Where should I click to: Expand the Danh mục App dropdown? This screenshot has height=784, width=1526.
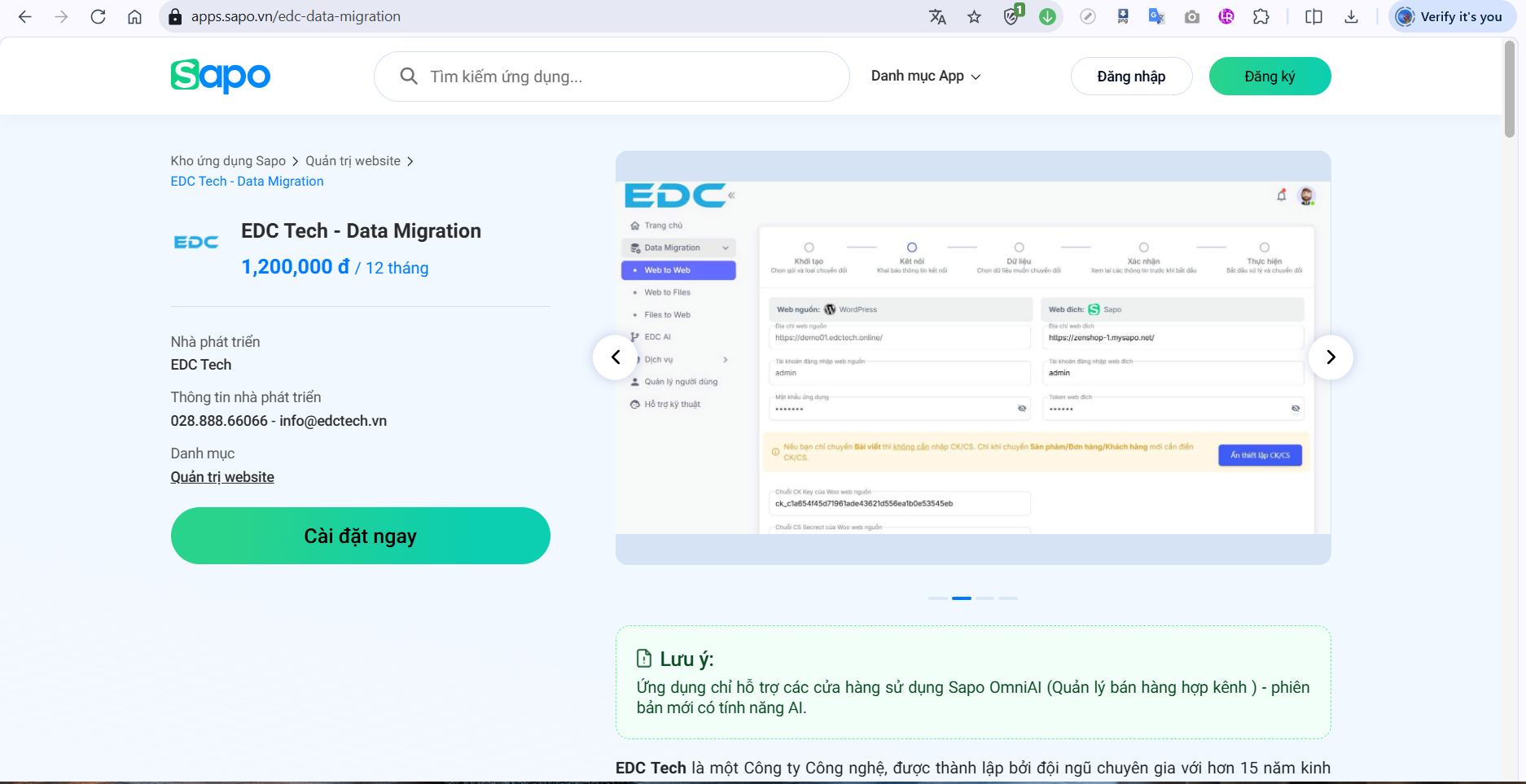pyautogui.click(x=926, y=76)
